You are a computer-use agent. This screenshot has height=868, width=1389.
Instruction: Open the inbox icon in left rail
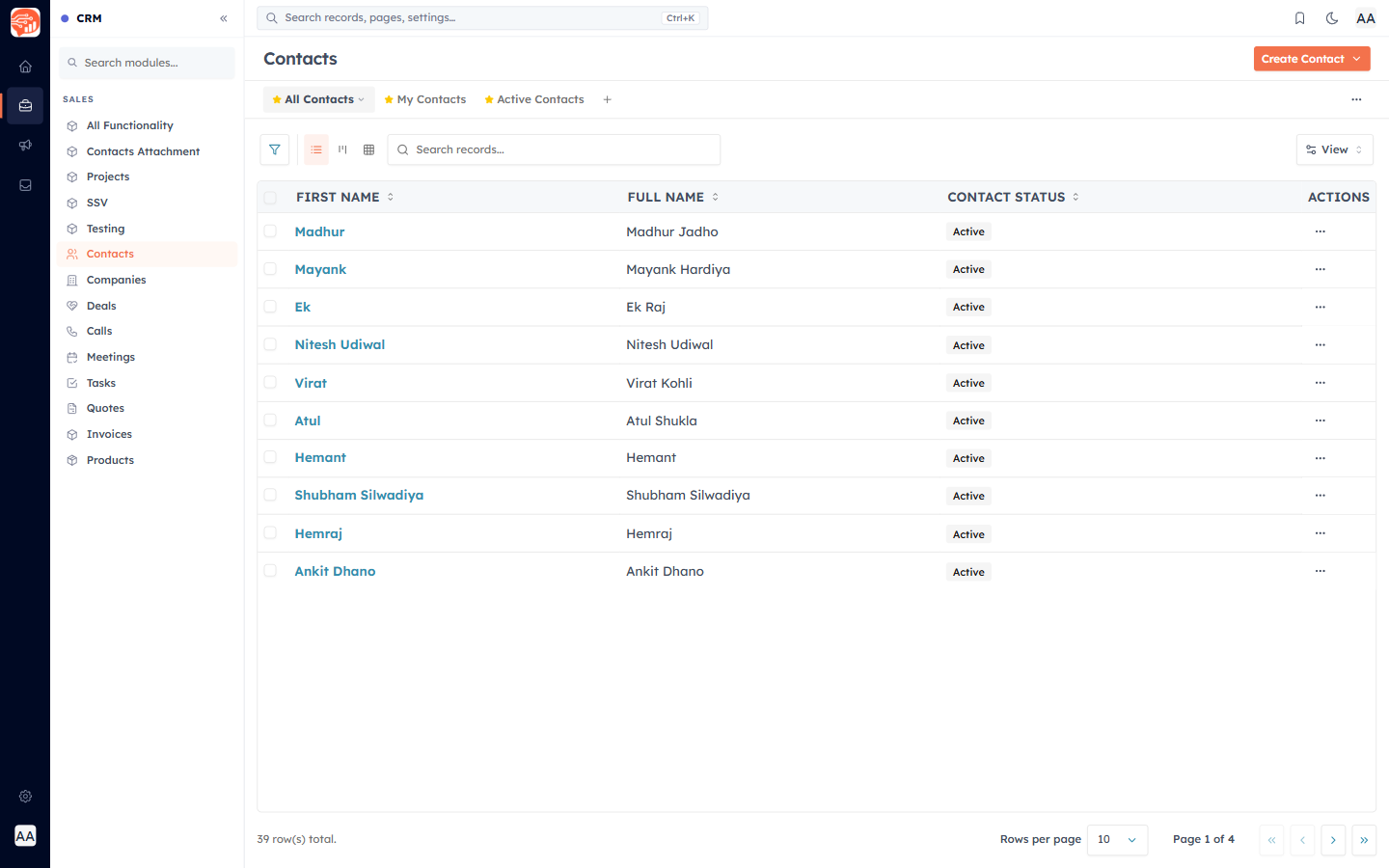point(25,185)
